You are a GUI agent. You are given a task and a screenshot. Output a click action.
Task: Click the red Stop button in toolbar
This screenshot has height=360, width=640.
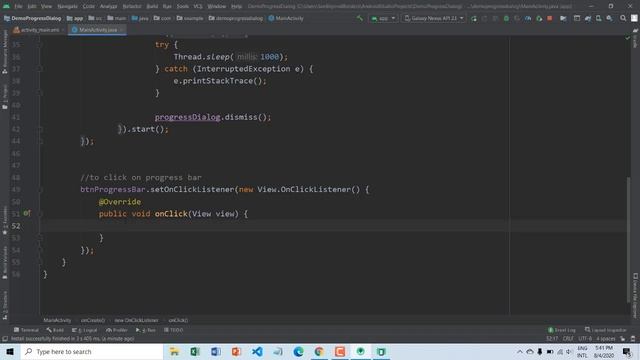[x=550, y=18]
